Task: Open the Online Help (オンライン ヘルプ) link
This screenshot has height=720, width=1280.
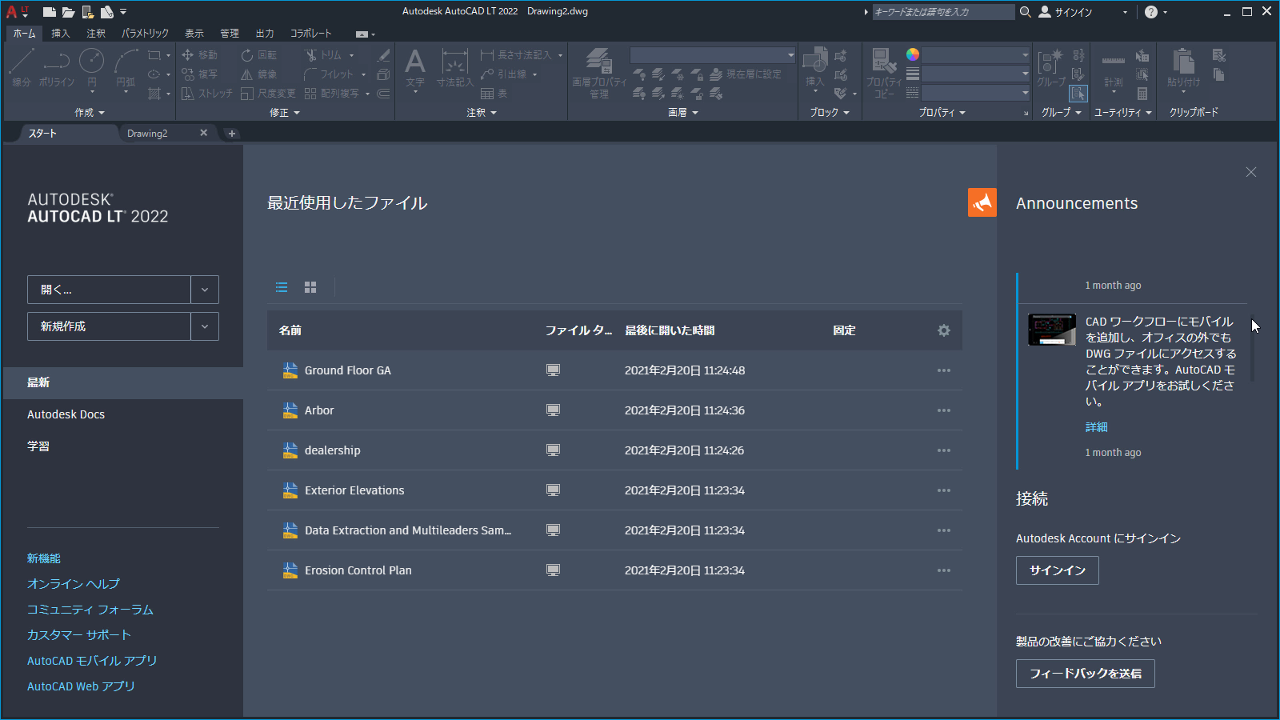Action: [73, 584]
